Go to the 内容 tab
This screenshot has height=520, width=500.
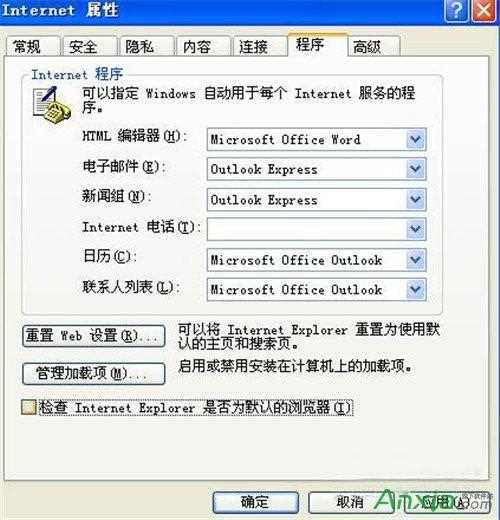203,47
